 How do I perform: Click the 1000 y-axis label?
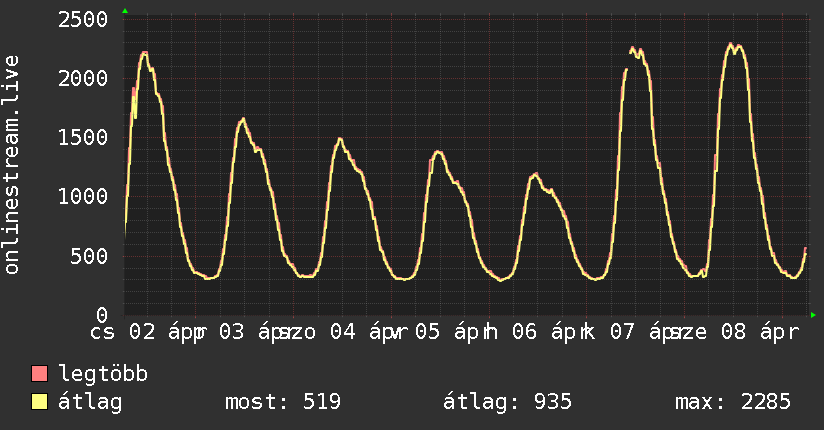pos(83,197)
